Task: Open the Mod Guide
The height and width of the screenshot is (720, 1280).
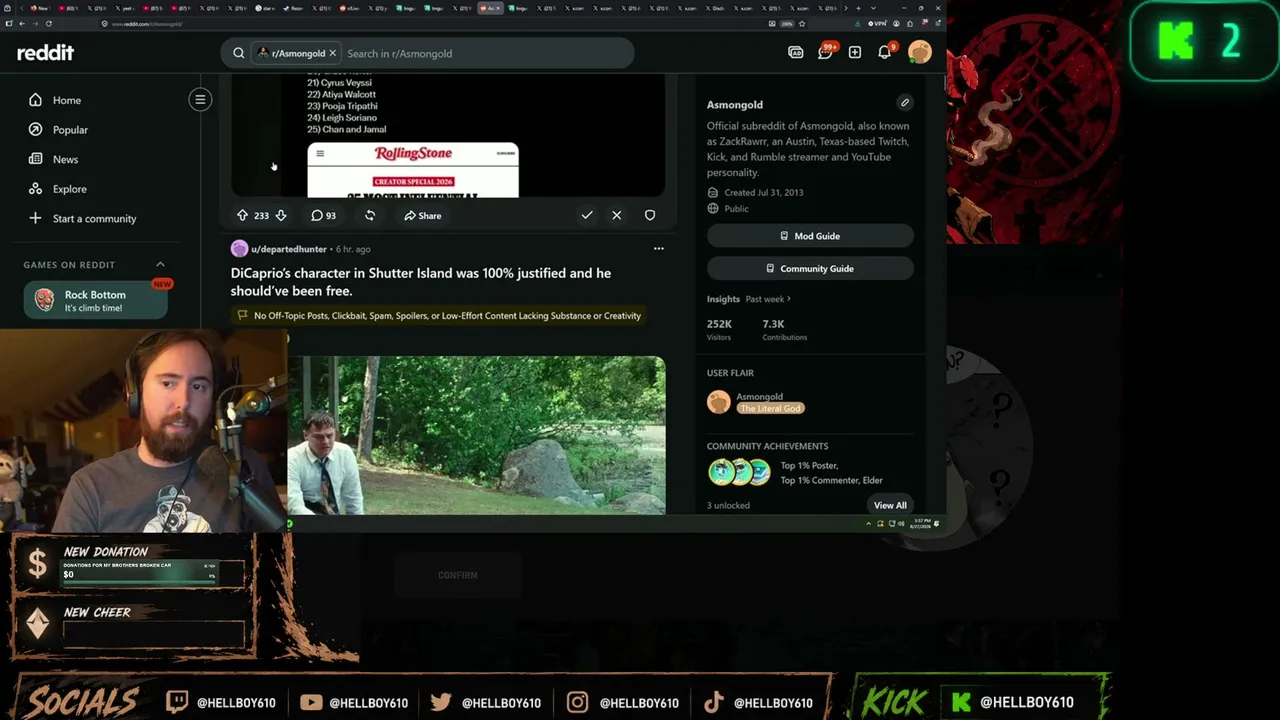Action: pos(810,236)
